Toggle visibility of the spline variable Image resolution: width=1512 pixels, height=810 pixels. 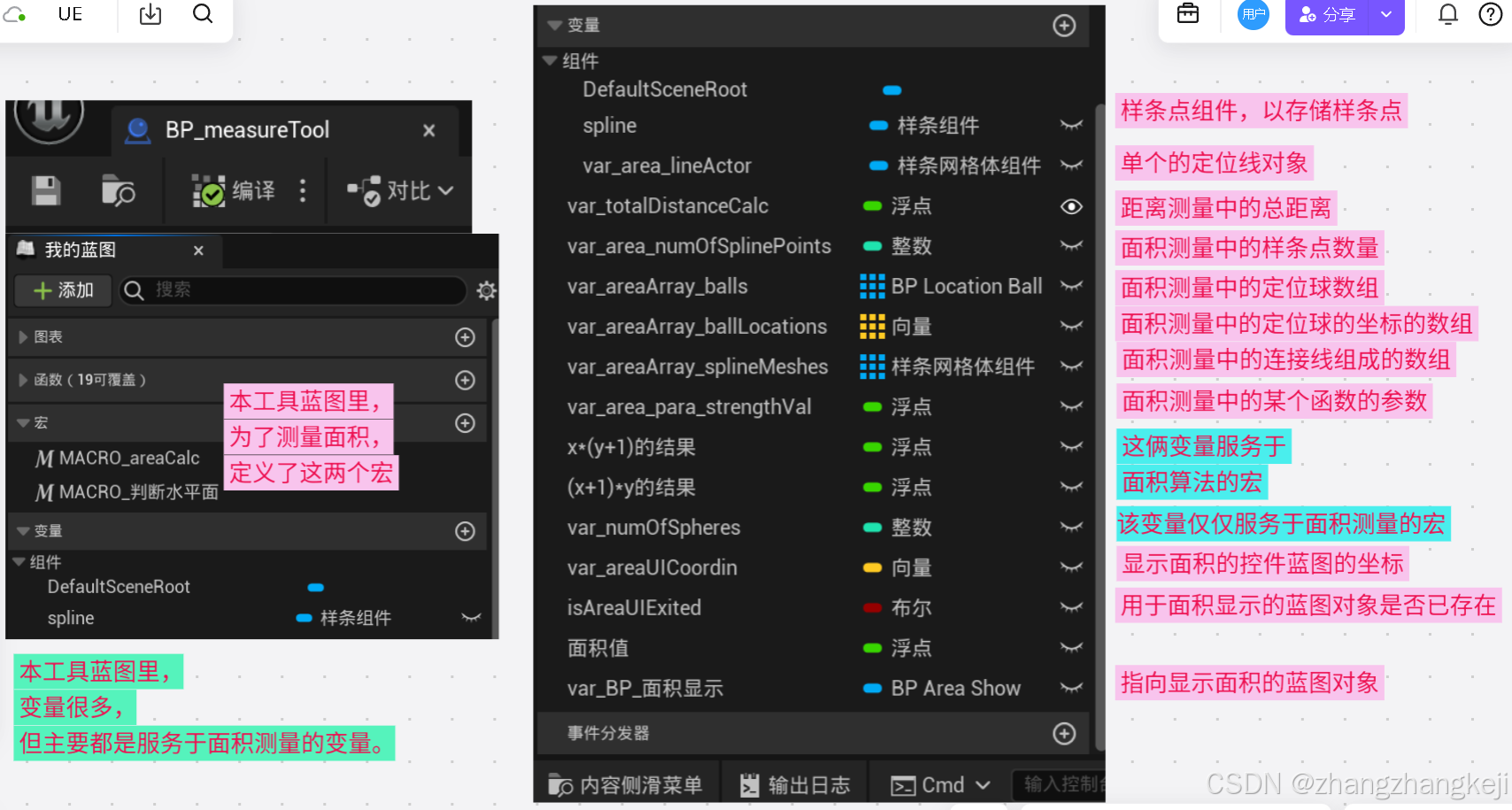(1071, 125)
